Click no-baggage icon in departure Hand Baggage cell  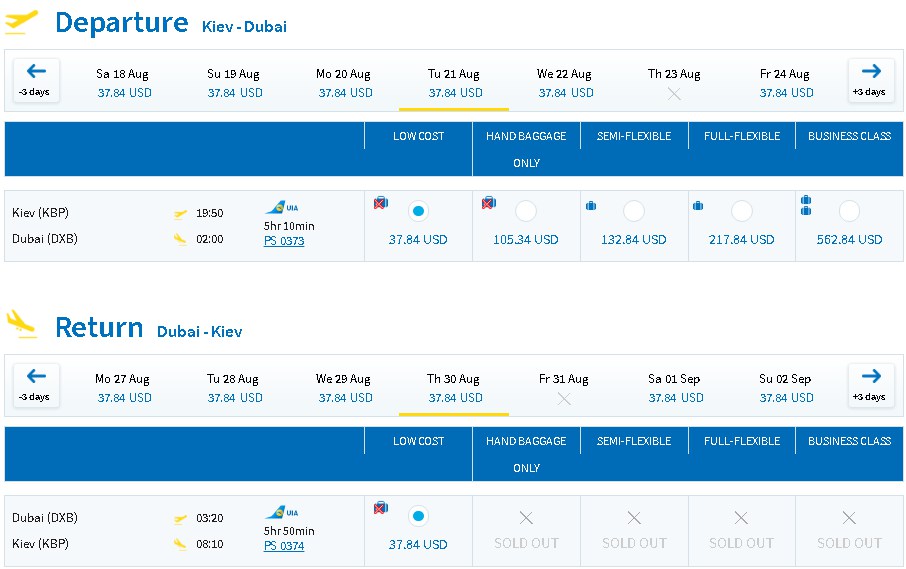(489, 203)
